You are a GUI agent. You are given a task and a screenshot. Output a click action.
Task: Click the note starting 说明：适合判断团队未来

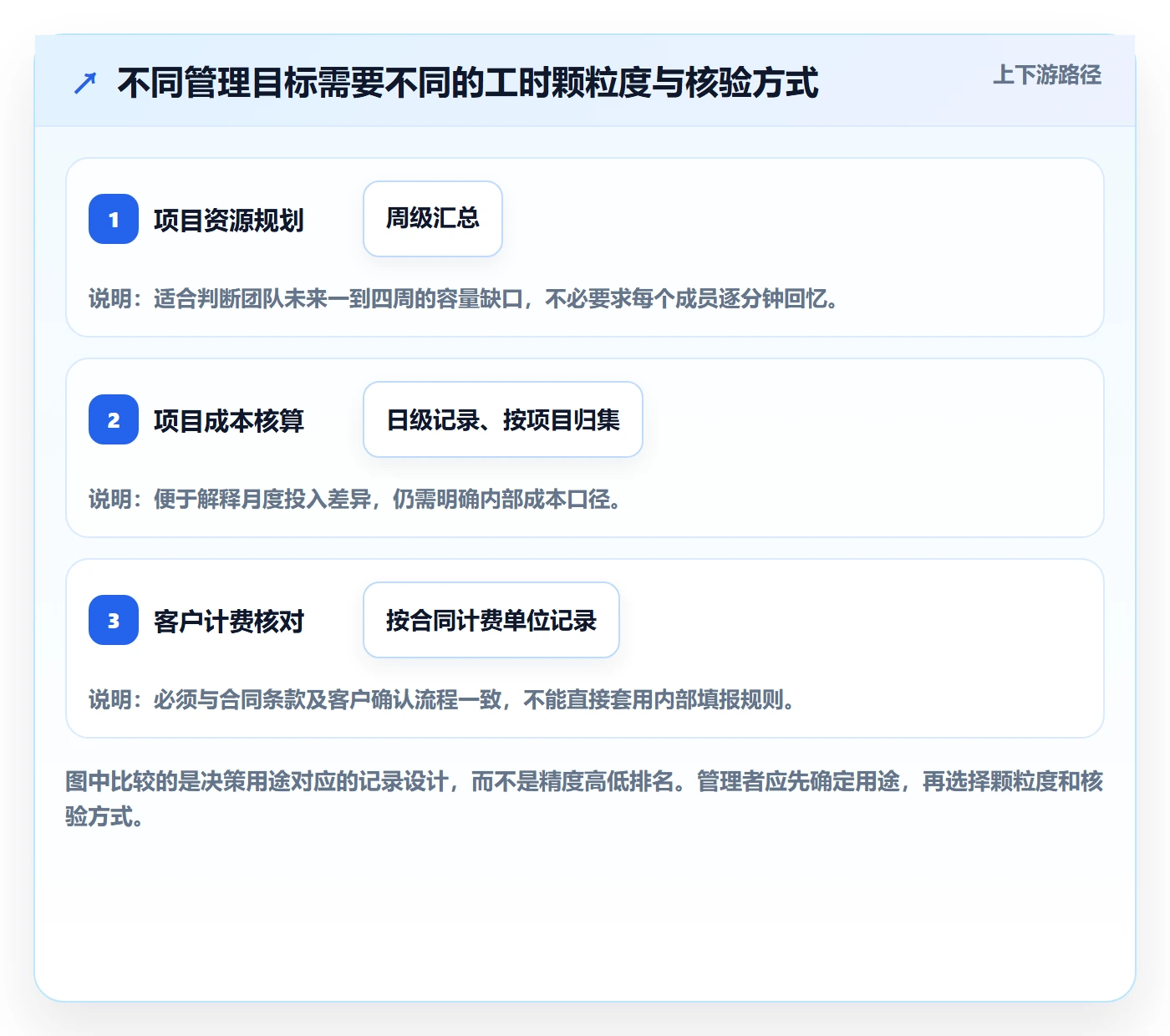coord(464,298)
